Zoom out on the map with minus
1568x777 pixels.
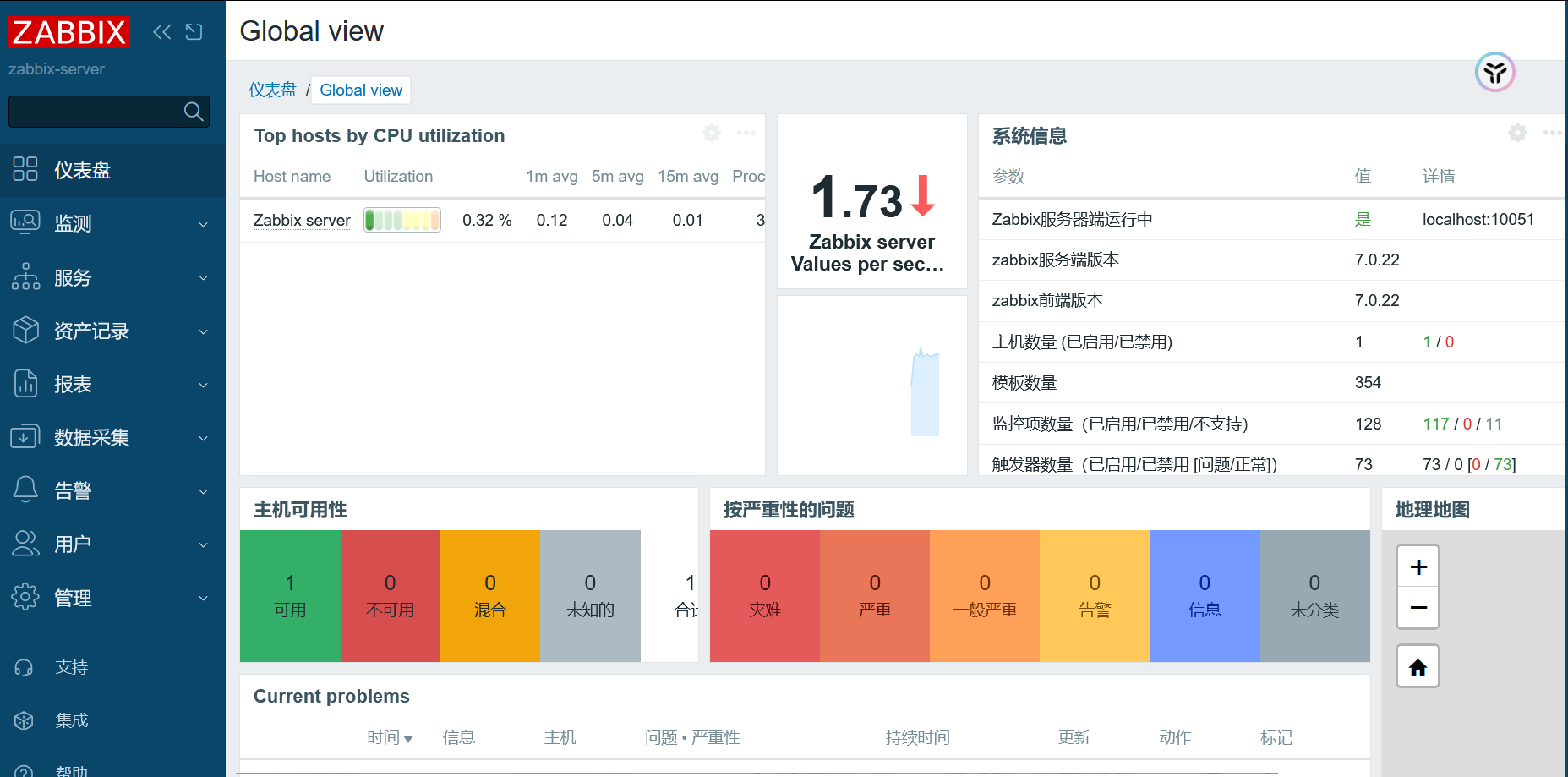point(1418,608)
